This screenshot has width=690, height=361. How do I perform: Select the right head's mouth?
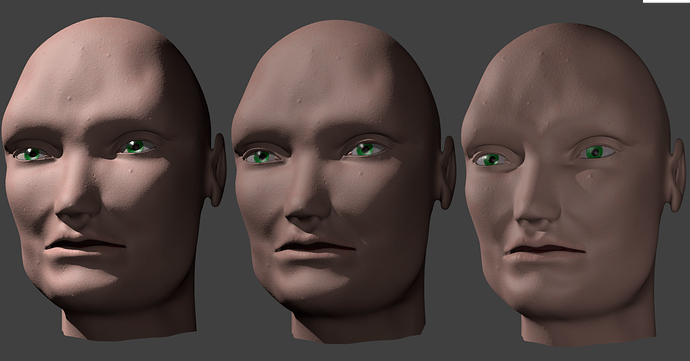[544, 251]
